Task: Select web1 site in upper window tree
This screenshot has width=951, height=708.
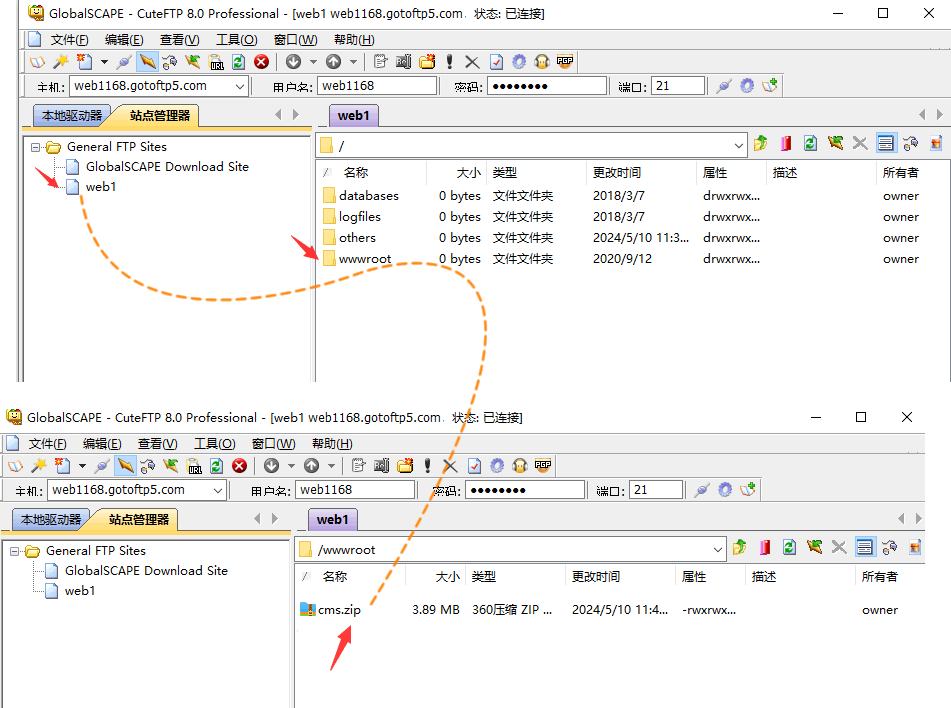Action: [100, 187]
